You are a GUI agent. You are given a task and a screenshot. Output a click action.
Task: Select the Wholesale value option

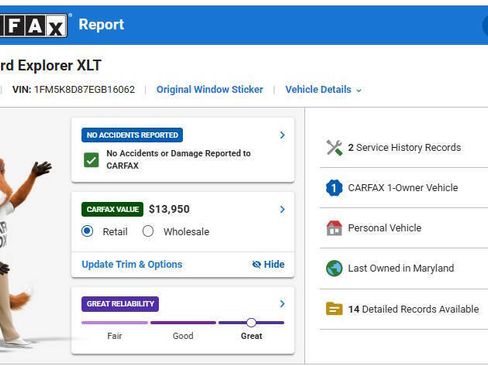(148, 231)
